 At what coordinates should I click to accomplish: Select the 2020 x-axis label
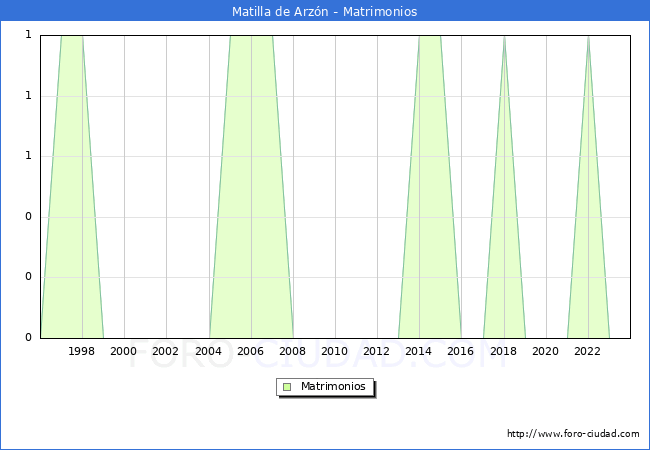click(x=545, y=351)
